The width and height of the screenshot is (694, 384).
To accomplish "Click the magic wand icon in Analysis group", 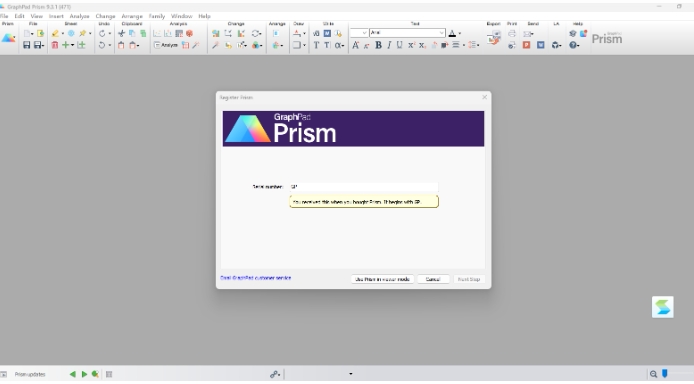I will coord(196,45).
